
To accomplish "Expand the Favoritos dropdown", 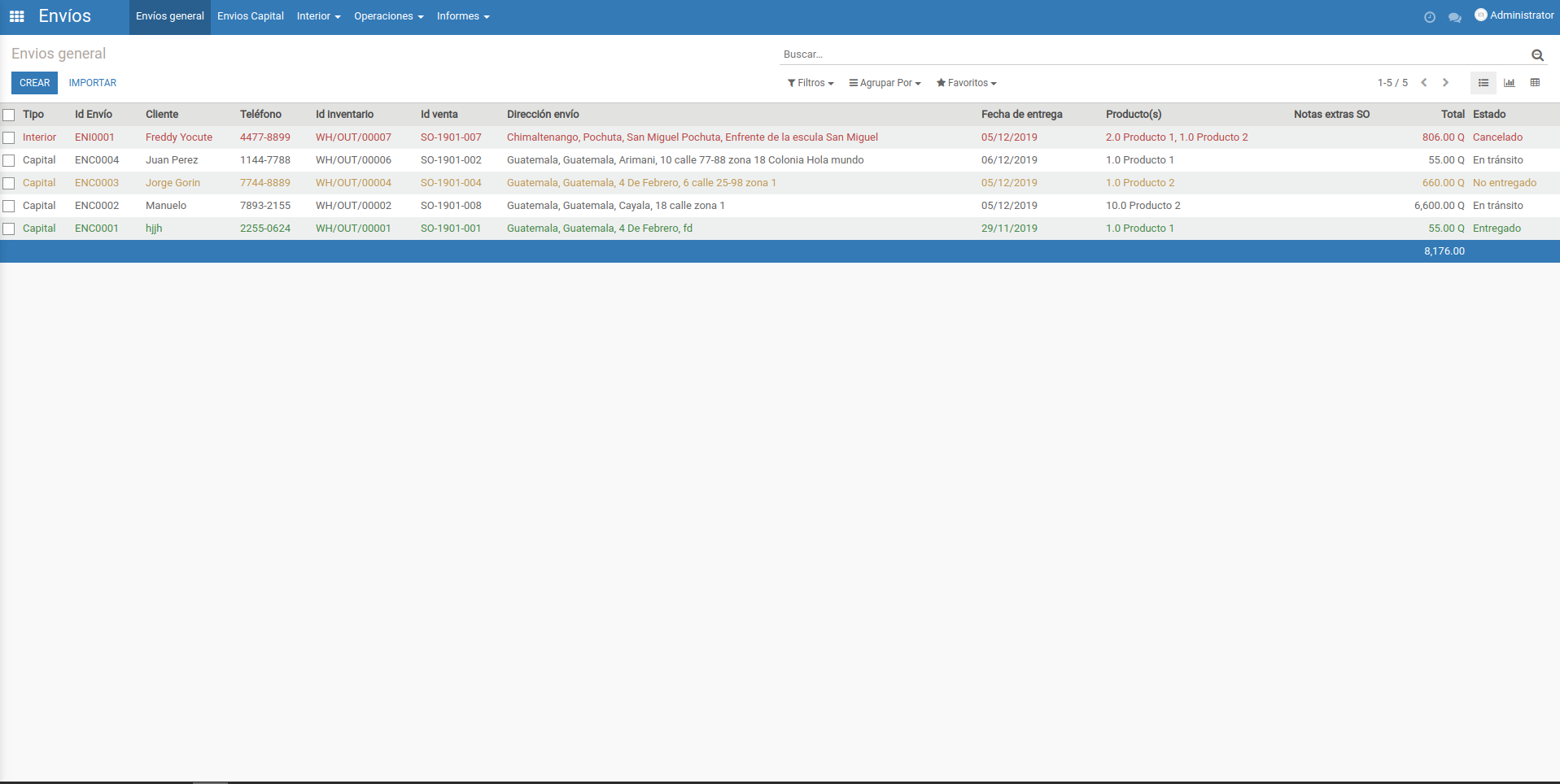I will tap(966, 83).
